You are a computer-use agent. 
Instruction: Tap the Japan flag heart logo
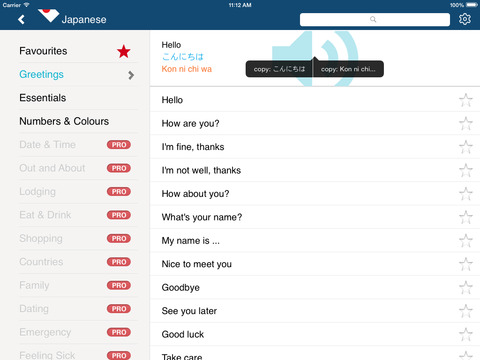(x=48, y=15)
